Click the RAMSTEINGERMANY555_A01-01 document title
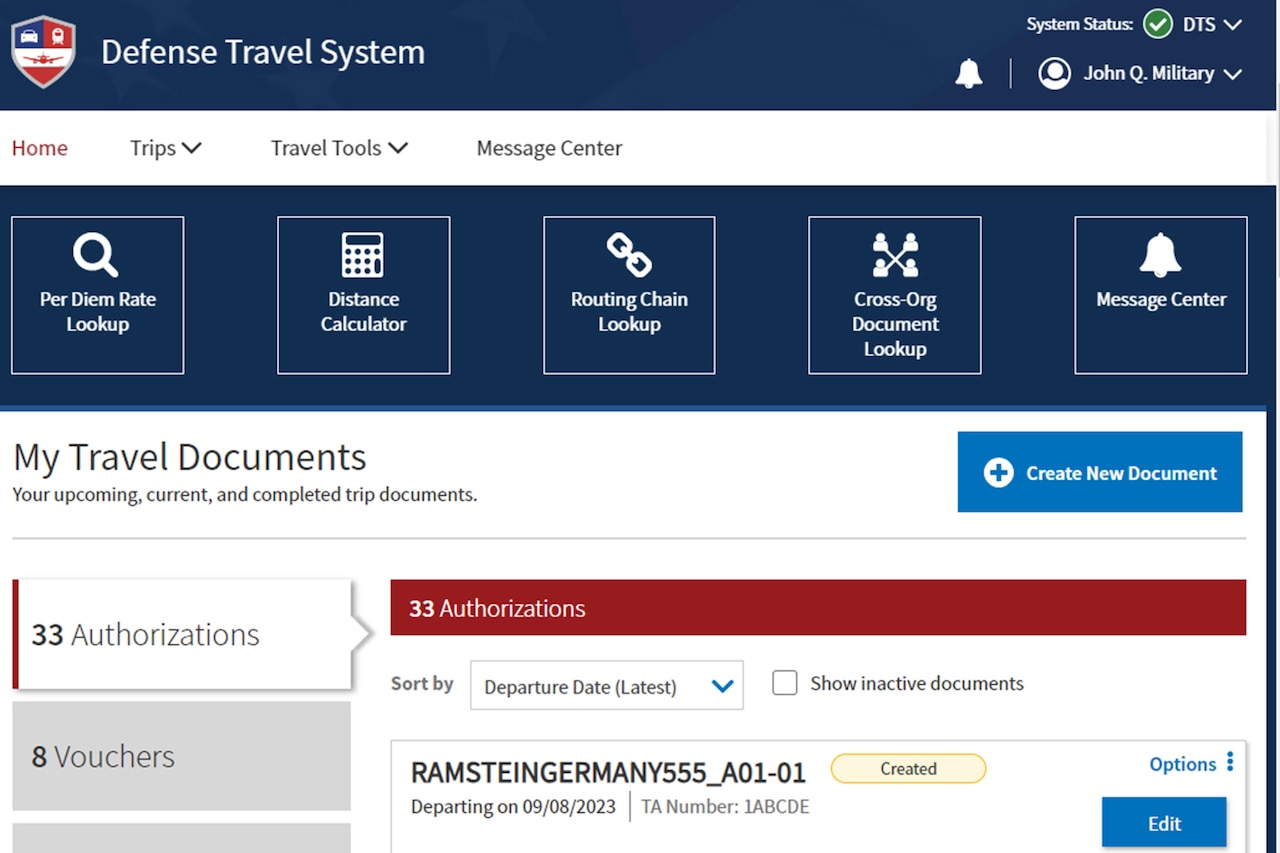The height and width of the screenshot is (853, 1280). pyautogui.click(x=608, y=772)
